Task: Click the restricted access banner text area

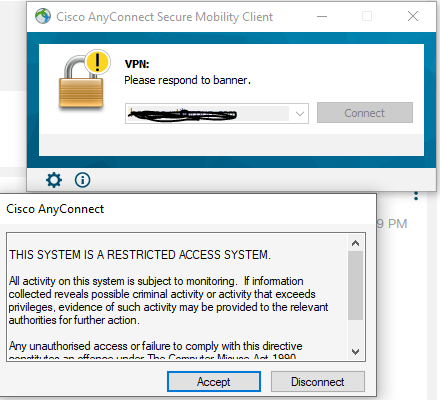Action: [177, 297]
